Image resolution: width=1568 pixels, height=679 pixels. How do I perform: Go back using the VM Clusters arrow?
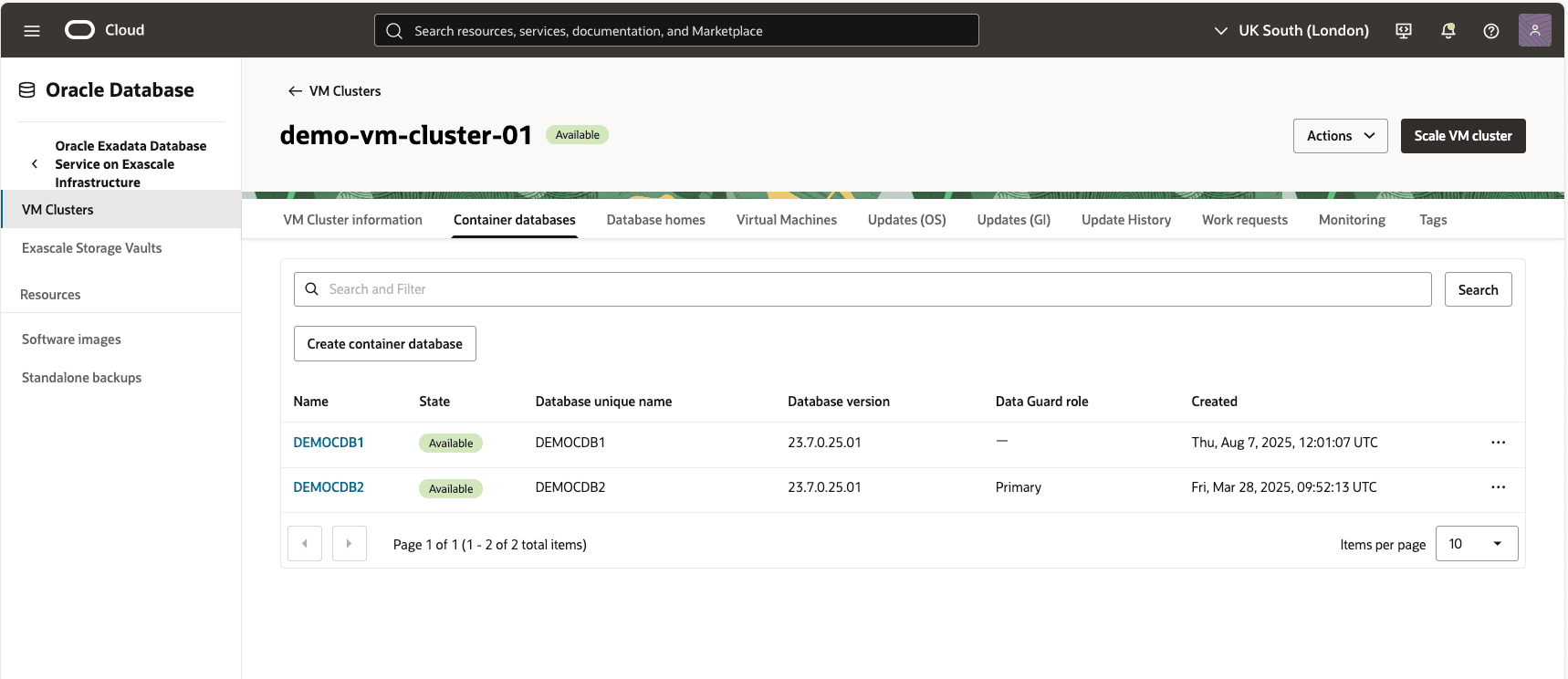[295, 91]
